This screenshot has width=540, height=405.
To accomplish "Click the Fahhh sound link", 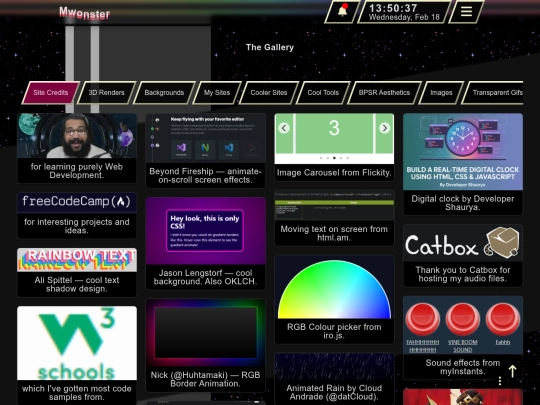I will point(503,342).
